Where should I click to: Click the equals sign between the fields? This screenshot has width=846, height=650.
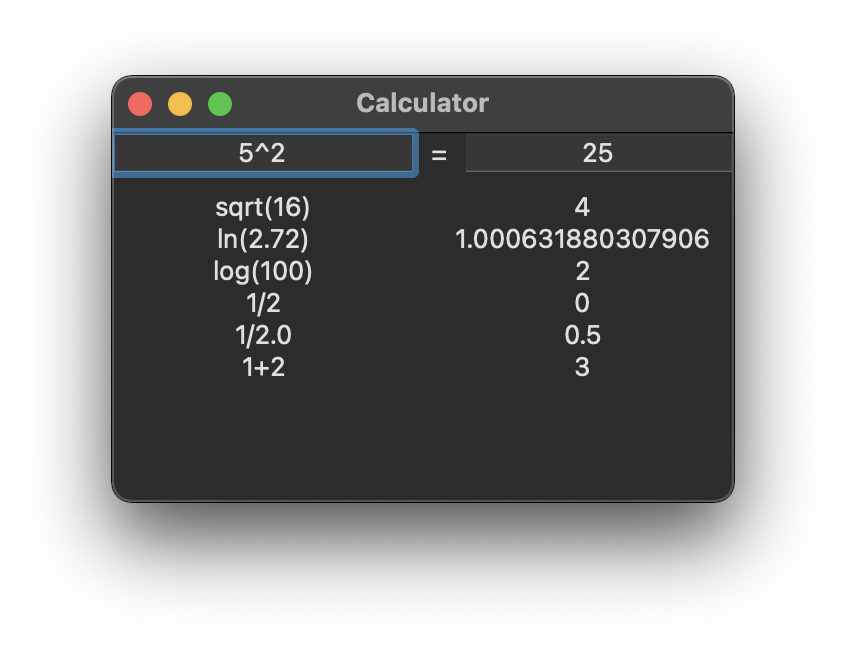pyautogui.click(x=438, y=155)
